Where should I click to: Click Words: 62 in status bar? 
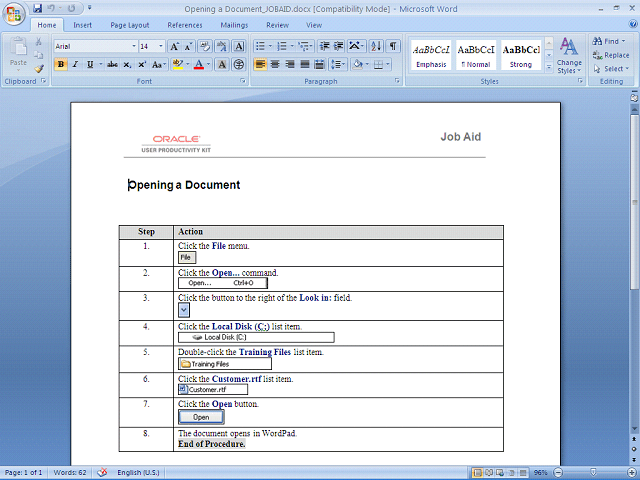tap(70, 473)
